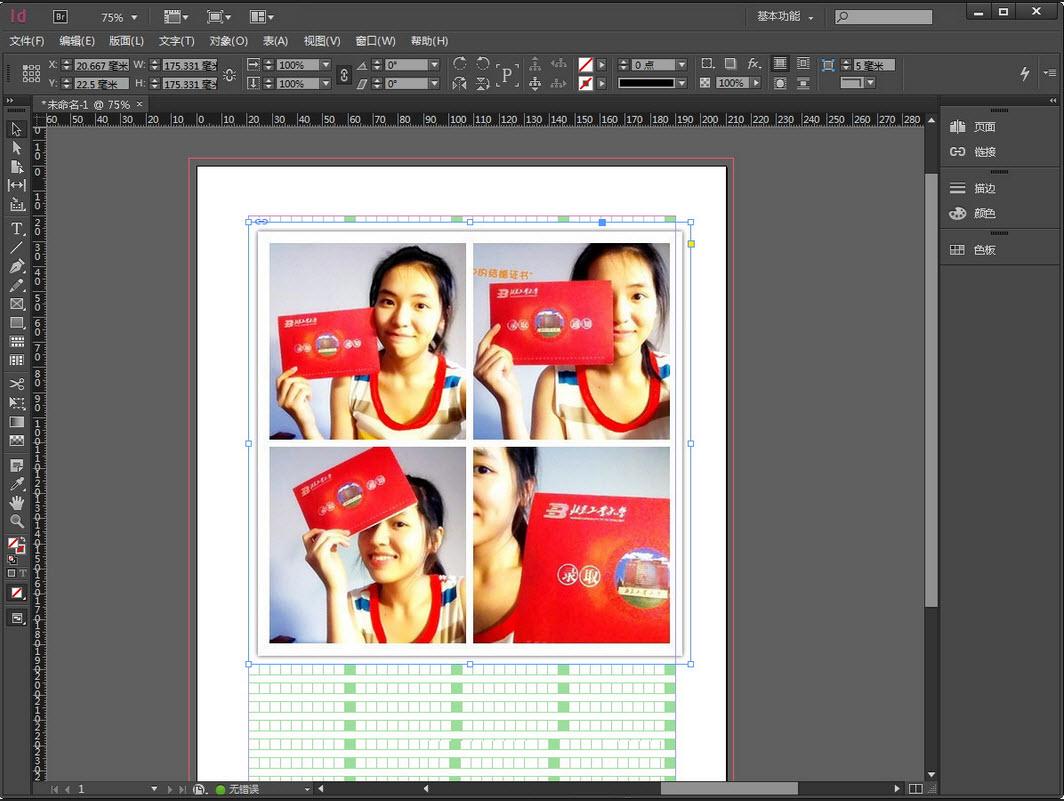Open the page number dropdown at bottom
Viewport: 1064px width, 801px height.
pyautogui.click(x=153, y=789)
